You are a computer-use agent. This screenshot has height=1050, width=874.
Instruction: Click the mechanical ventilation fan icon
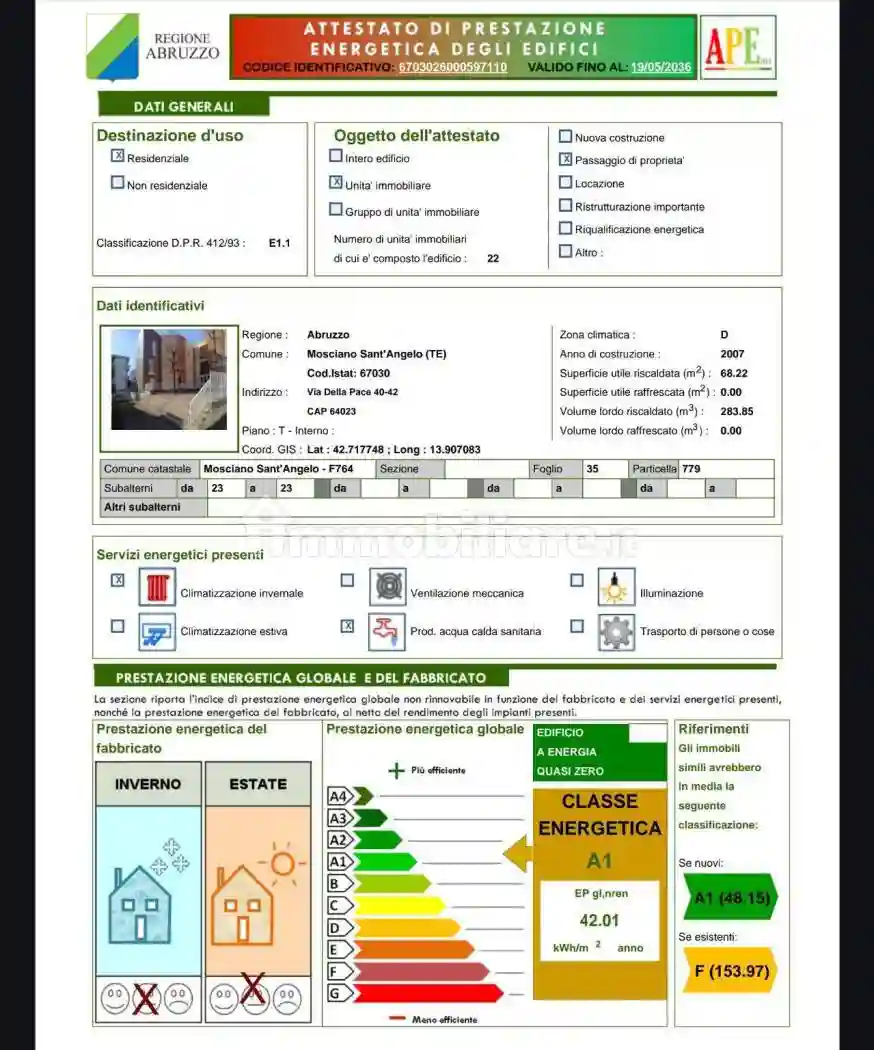pyautogui.click(x=388, y=587)
